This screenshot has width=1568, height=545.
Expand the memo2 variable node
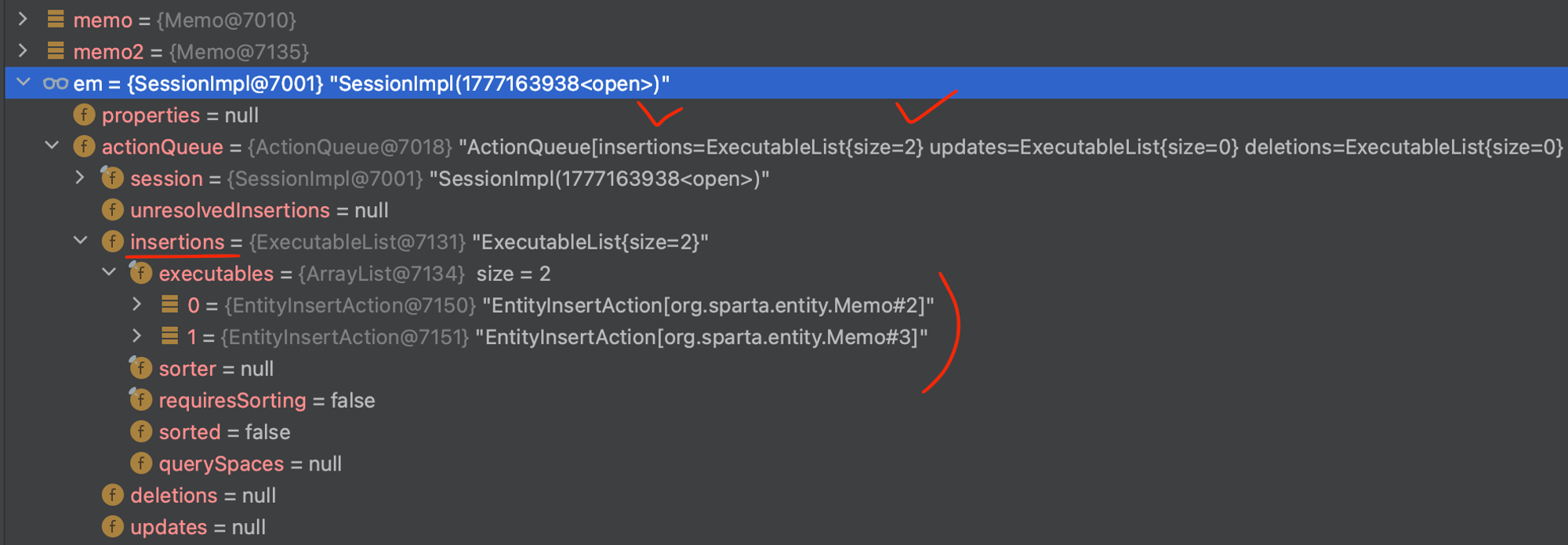click(24, 51)
